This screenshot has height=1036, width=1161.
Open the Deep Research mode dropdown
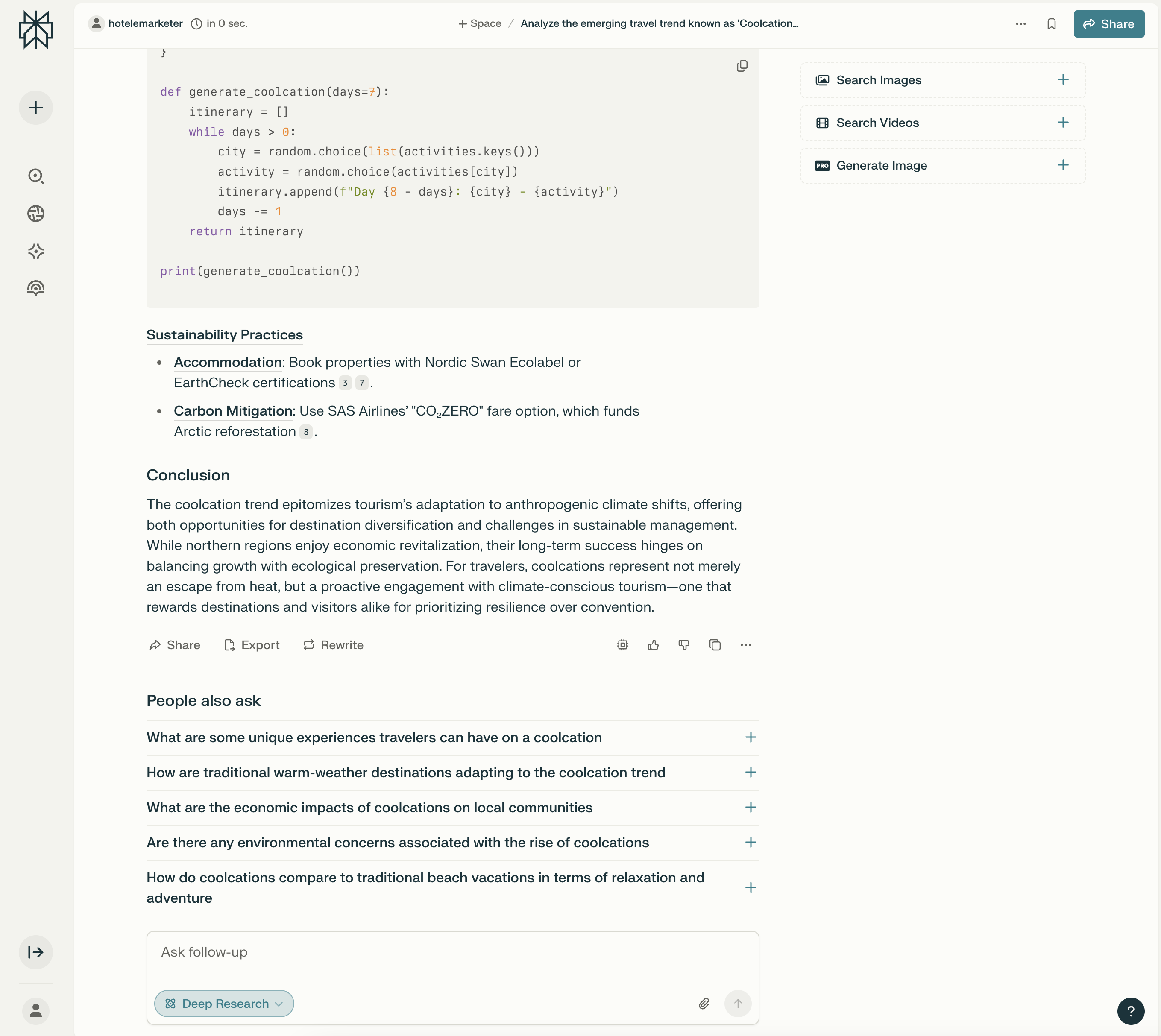click(x=224, y=1004)
